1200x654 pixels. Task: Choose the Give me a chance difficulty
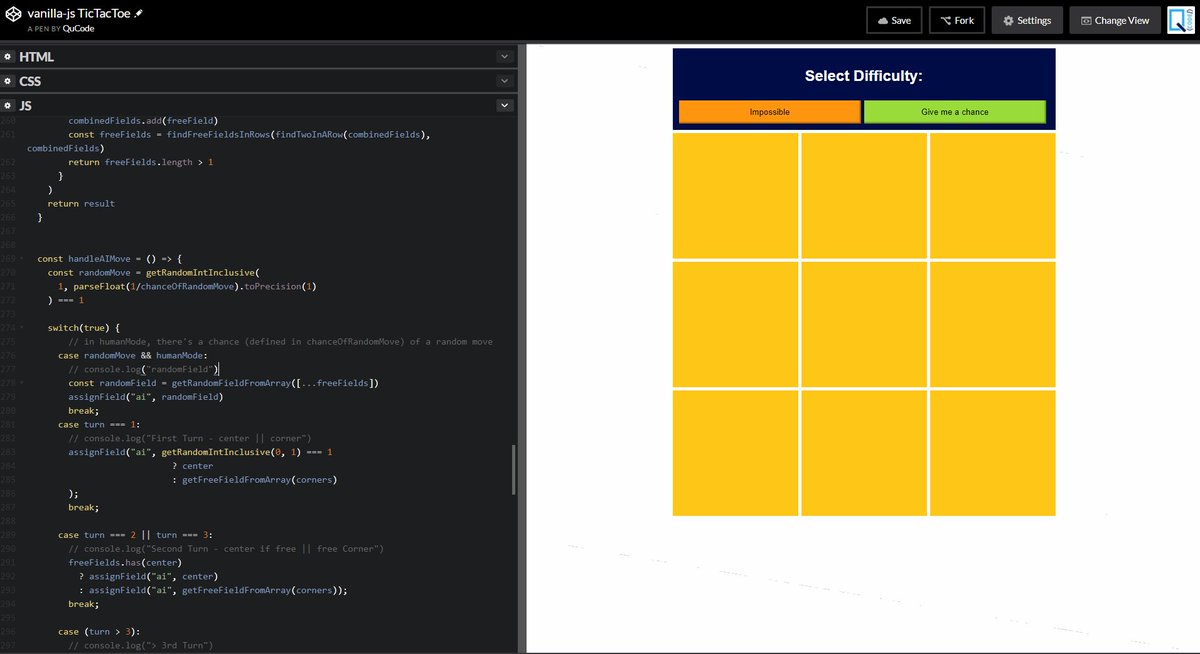tap(954, 112)
